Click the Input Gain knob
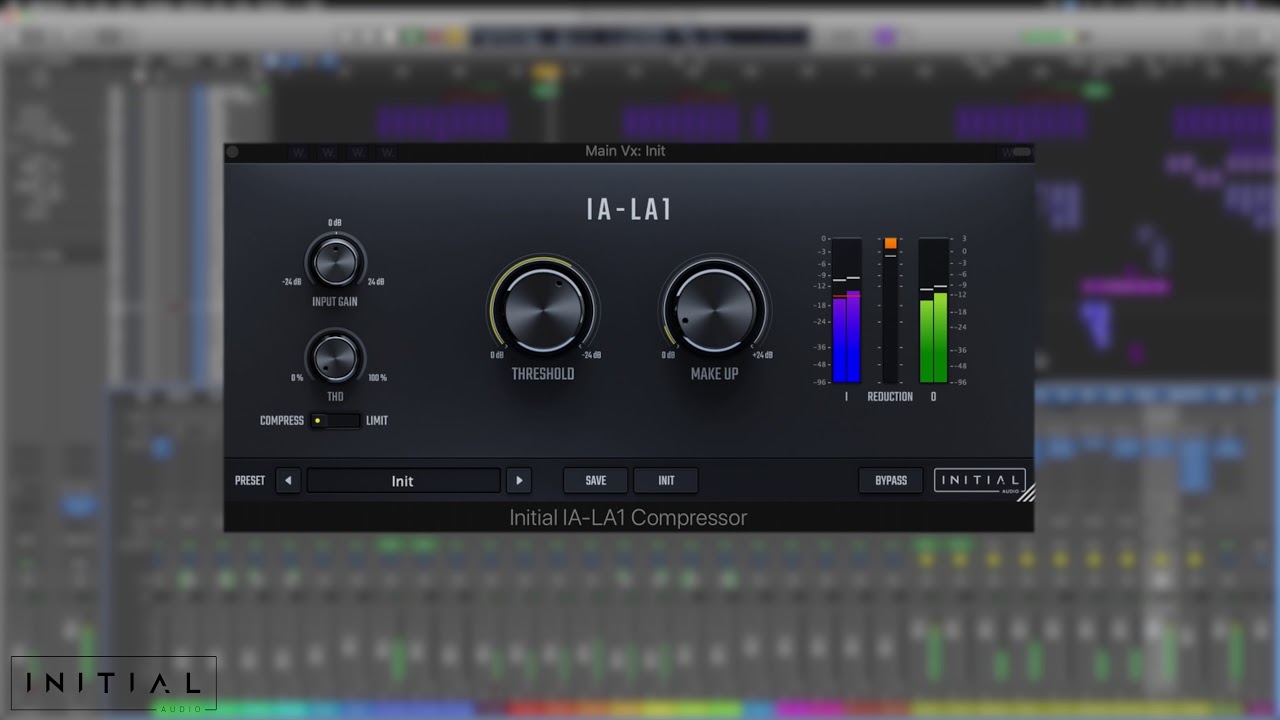1280x720 pixels. tap(335, 262)
